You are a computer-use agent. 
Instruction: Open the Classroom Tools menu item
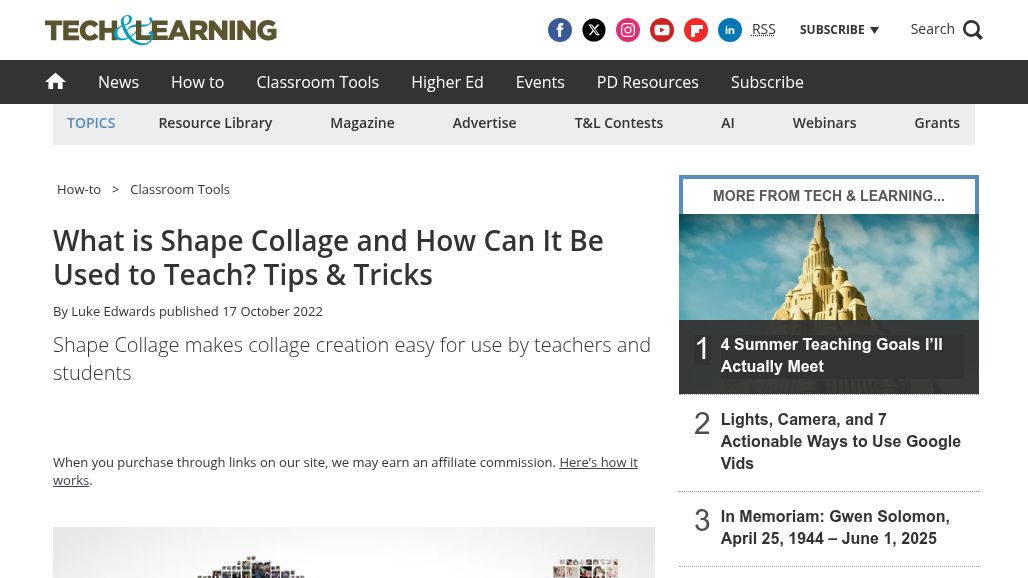point(317,82)
